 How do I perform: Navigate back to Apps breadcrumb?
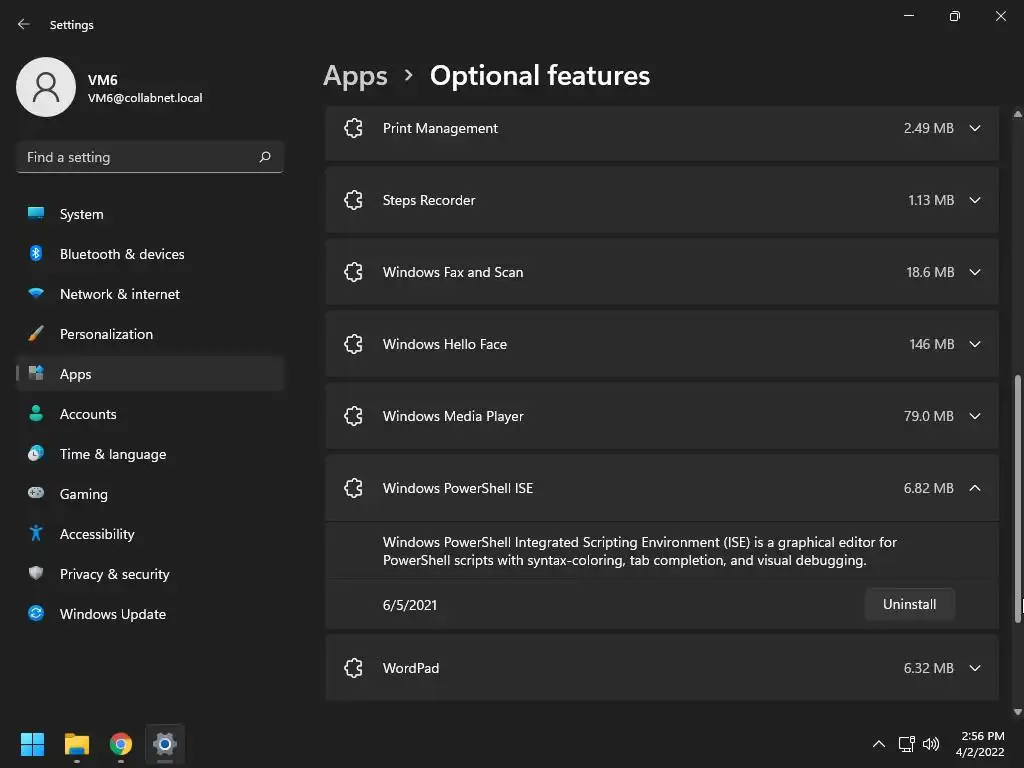[355, 76]
